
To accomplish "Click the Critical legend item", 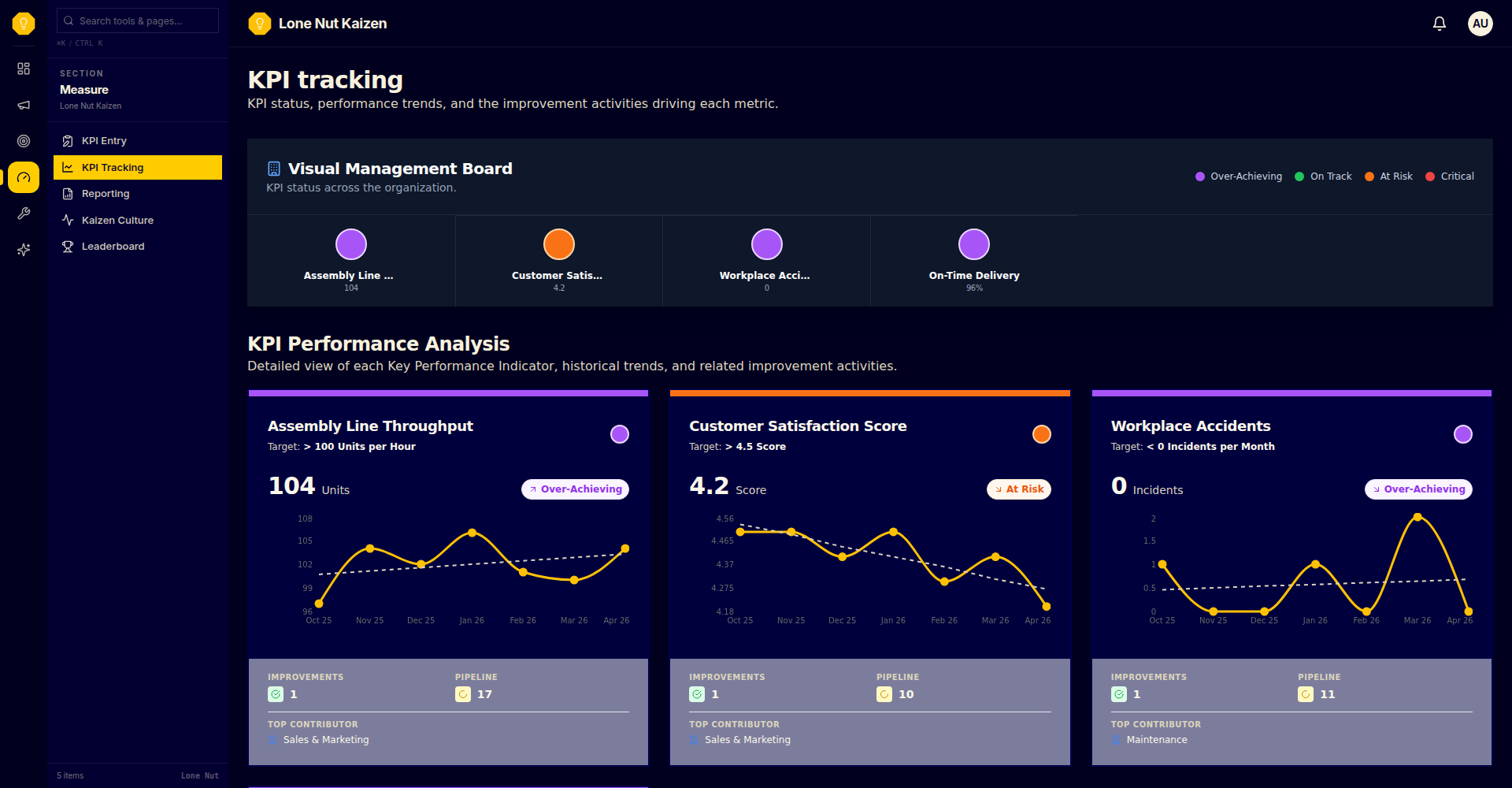I will pos(1450,177).
